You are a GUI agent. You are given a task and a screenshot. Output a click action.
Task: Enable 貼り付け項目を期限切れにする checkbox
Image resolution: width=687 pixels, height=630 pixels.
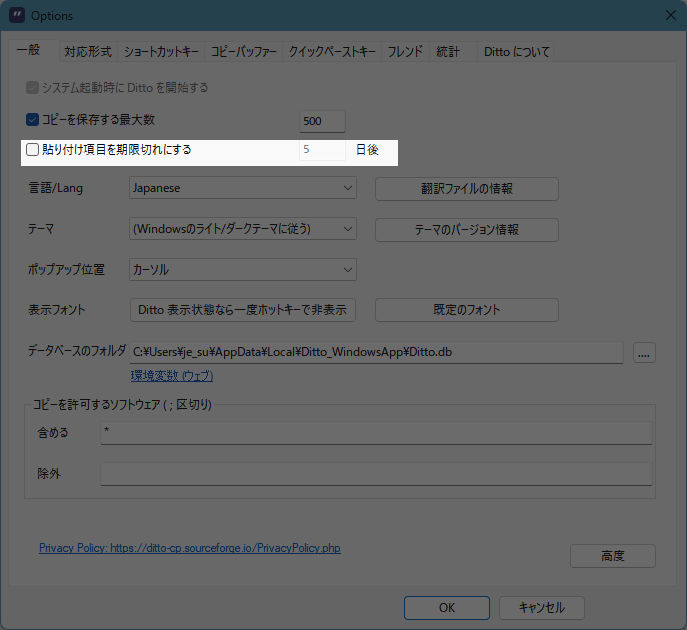click(x=32, y=149)
